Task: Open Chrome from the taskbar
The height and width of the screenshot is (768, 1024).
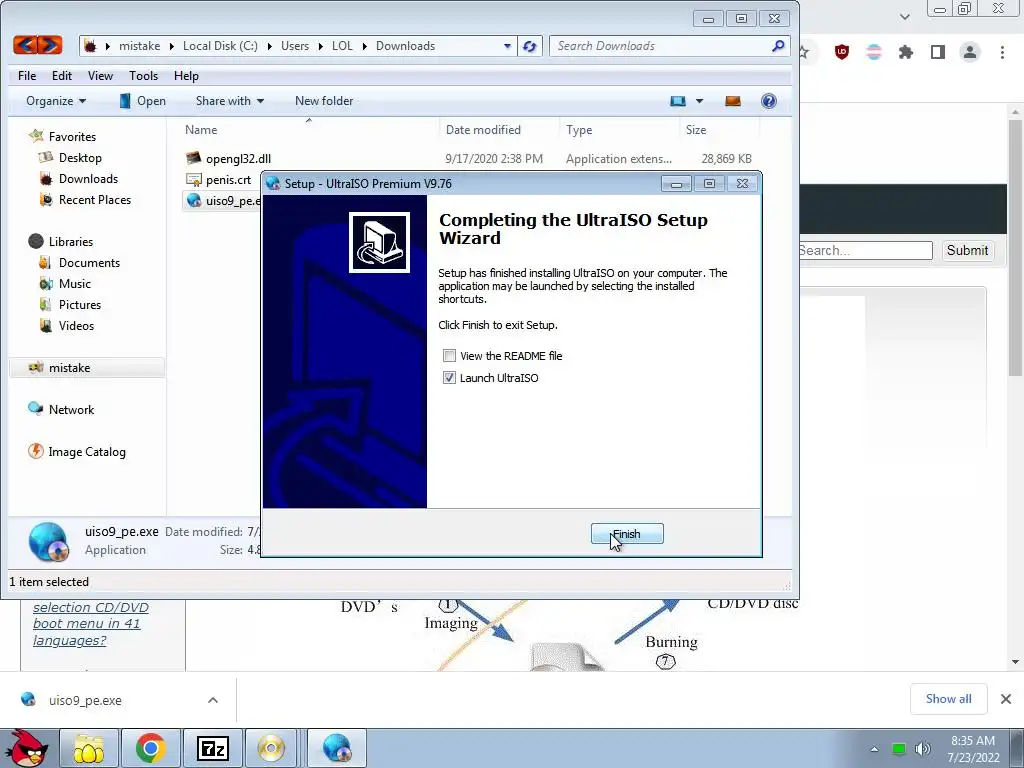Action: 150,748
